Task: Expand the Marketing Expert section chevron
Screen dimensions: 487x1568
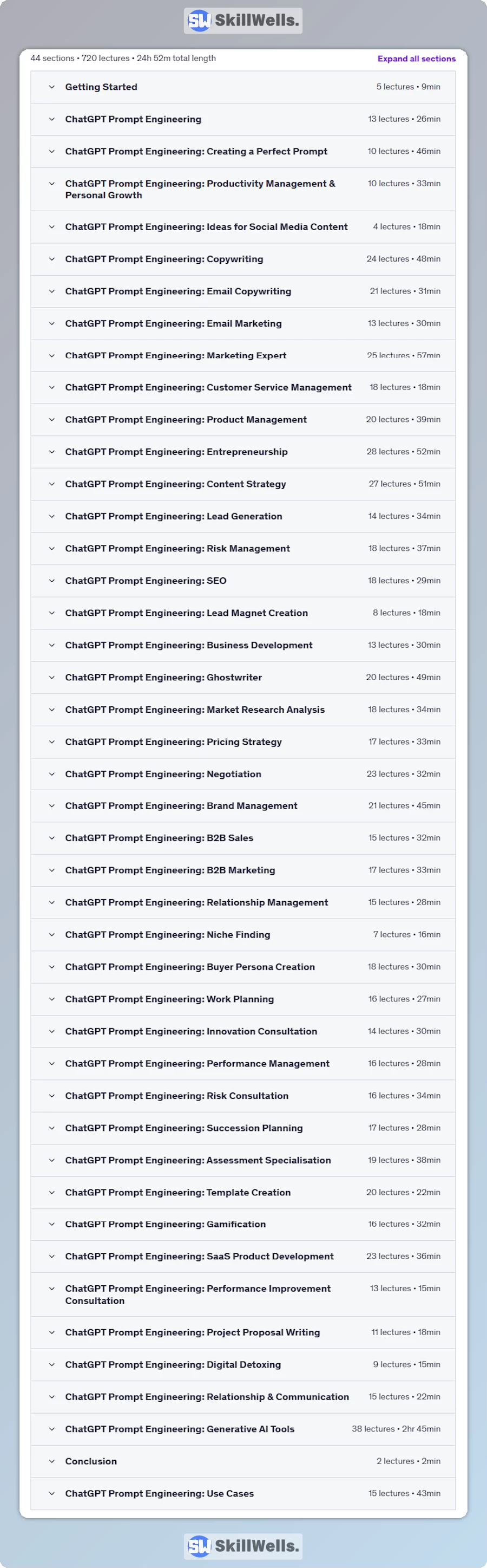Action: pos(52,355)
